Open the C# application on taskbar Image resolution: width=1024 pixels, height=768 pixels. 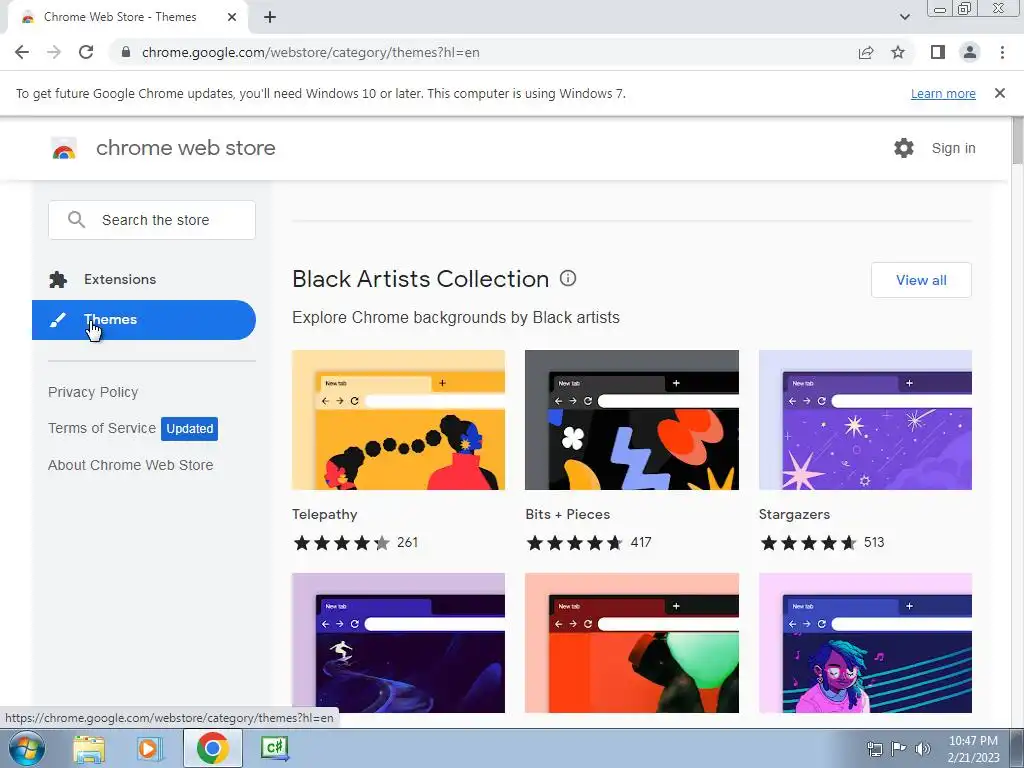point(274,748)
